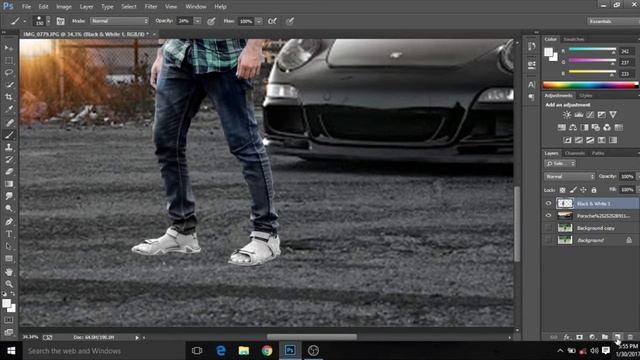
Task: Add a Brightness/Contrast adjustment
Action: (x=567, y=115)
